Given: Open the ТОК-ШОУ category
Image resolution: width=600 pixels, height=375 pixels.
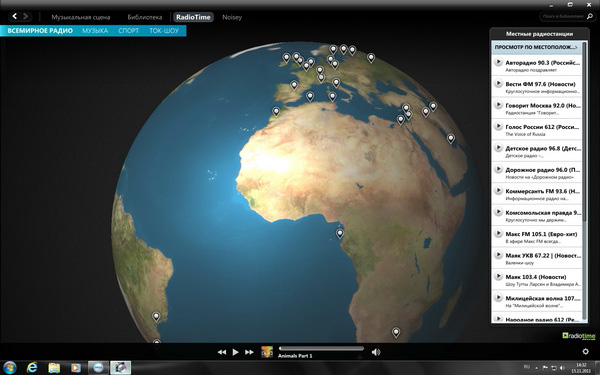Looking at the screenshot, I should [164, 31].
